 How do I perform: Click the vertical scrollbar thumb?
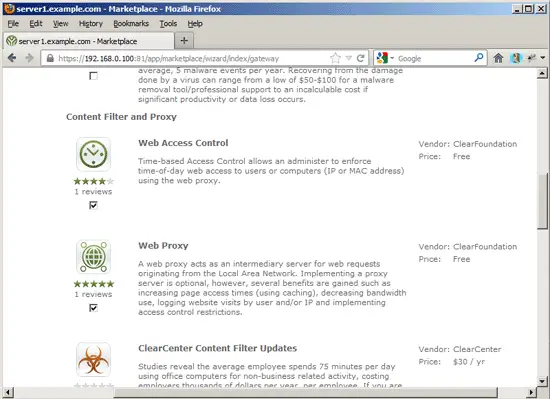point(542,201)
